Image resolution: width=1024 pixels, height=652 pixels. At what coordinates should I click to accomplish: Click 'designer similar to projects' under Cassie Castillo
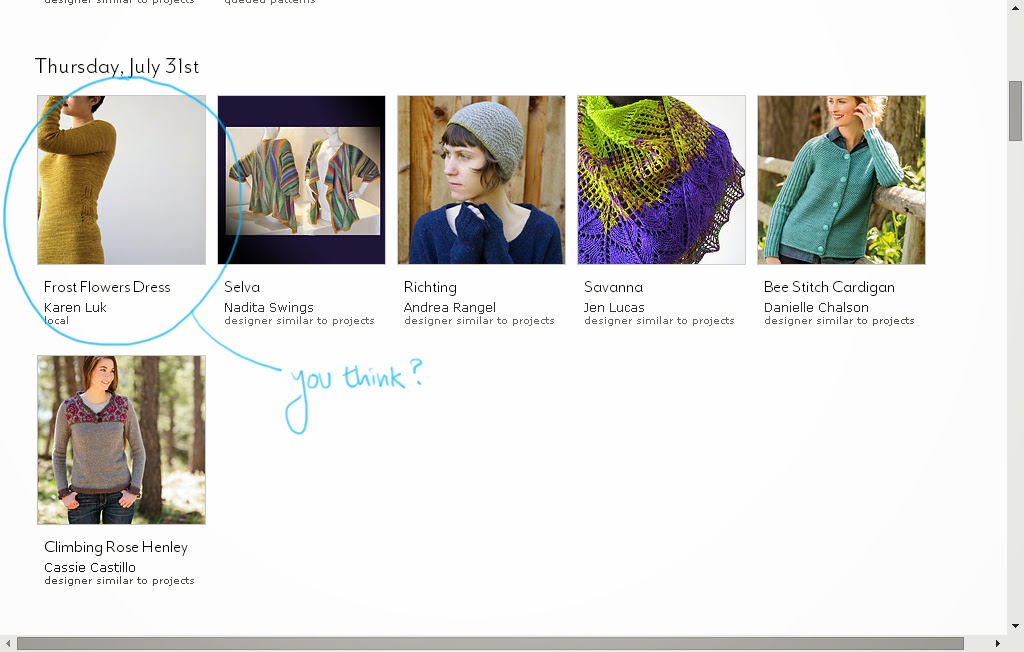point(120,581)
